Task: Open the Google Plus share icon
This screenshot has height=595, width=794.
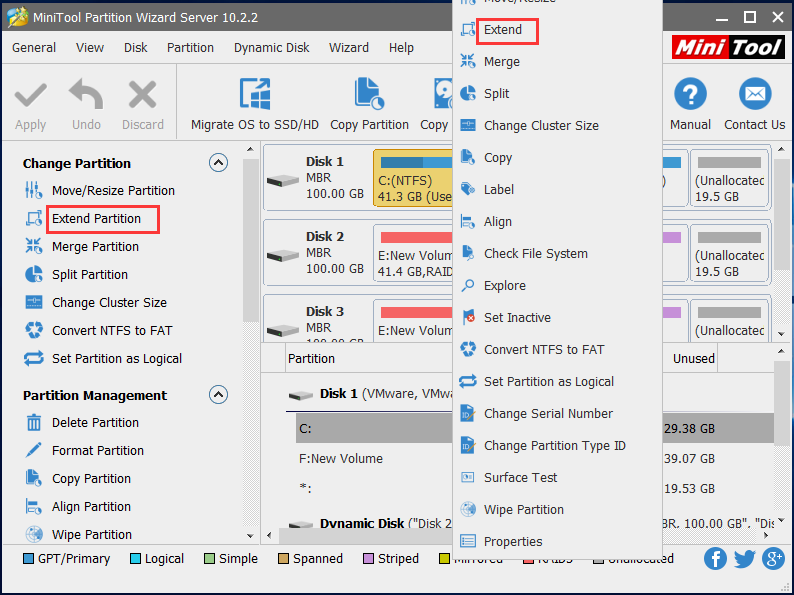Action: tap(774, 559)
